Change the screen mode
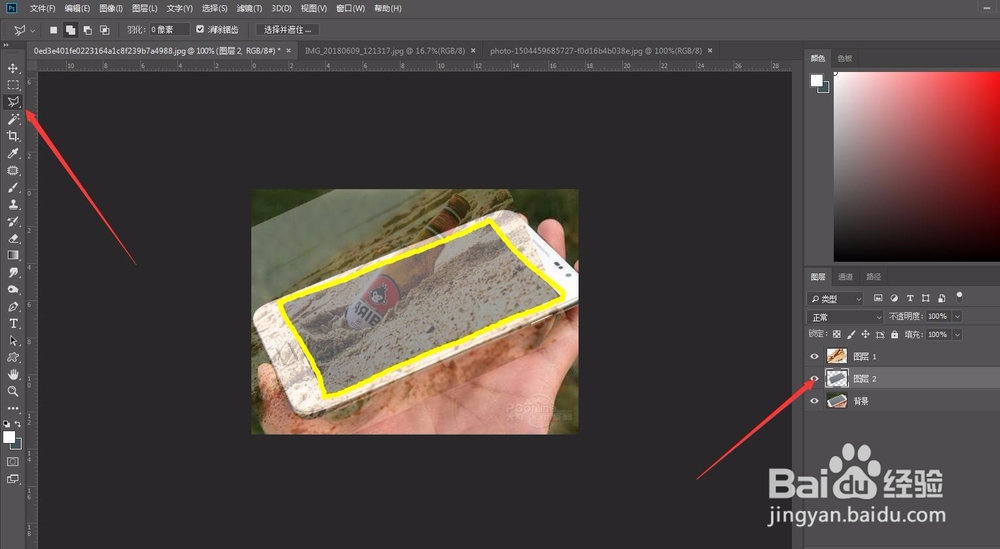1000x549 pixels. tap(13, 479)
